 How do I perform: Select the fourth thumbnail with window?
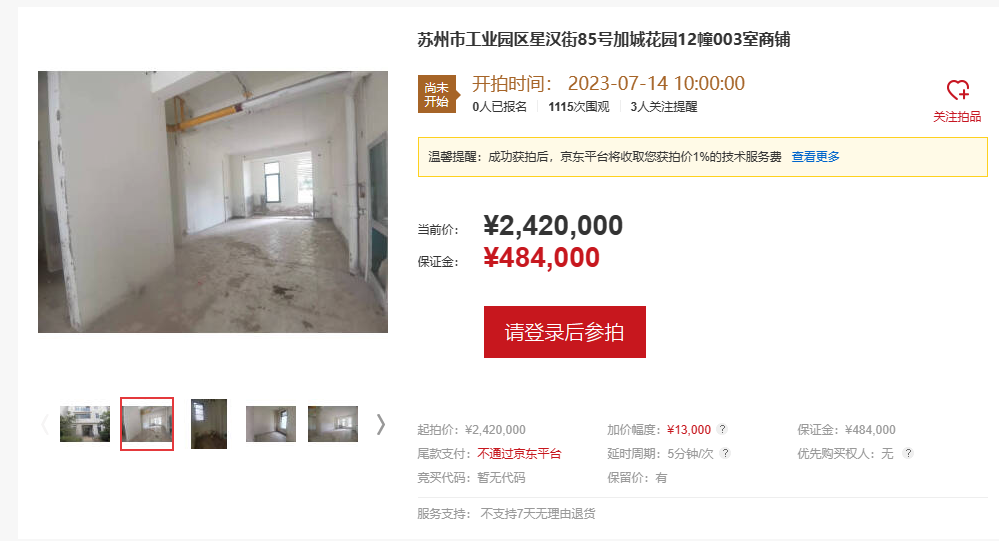coord(271,424)
